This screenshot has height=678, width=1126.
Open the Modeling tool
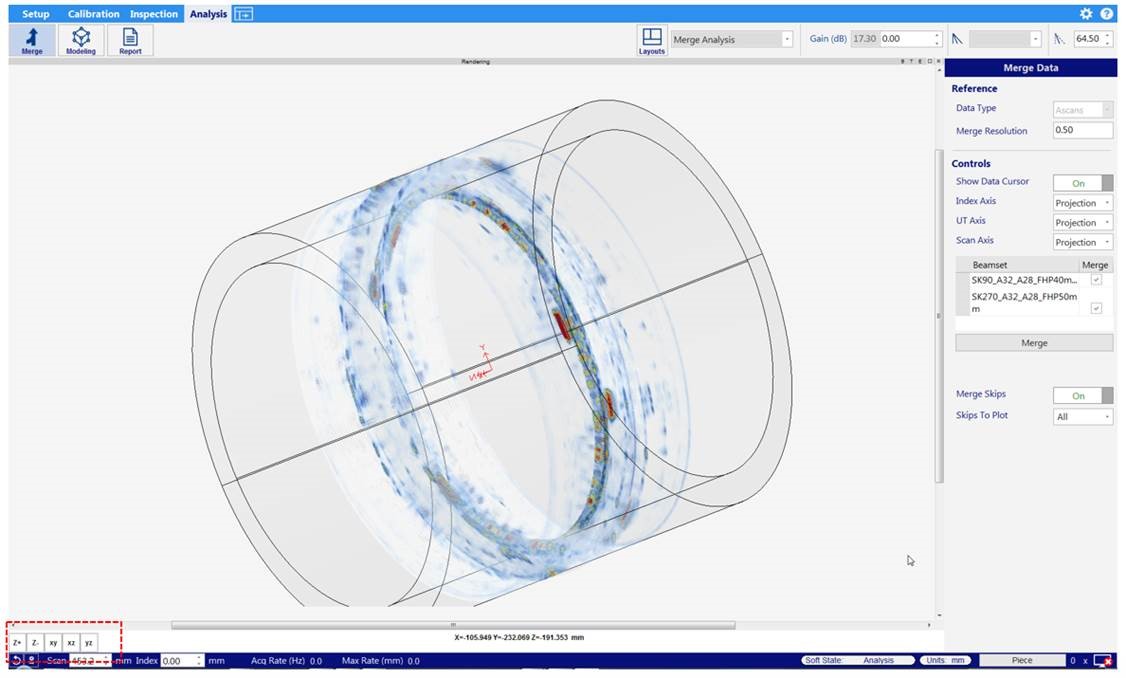click(81, 40)
